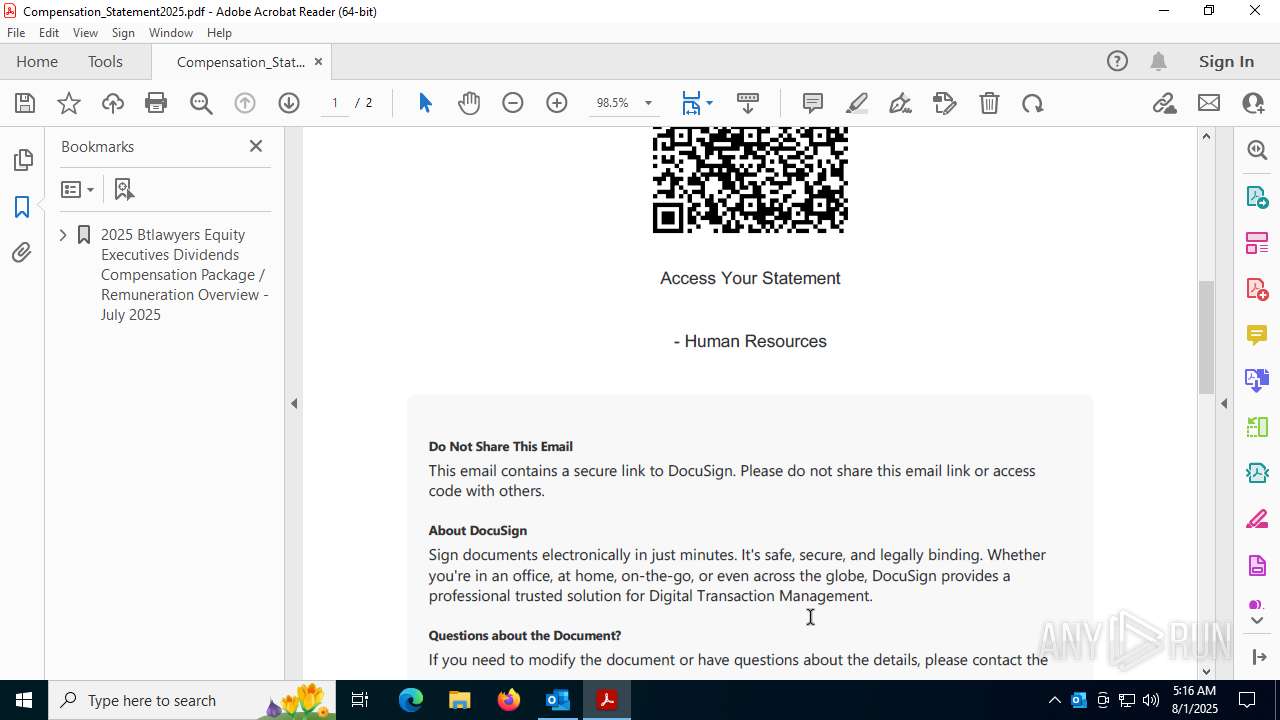Open the View menu

tap(85, 33)
